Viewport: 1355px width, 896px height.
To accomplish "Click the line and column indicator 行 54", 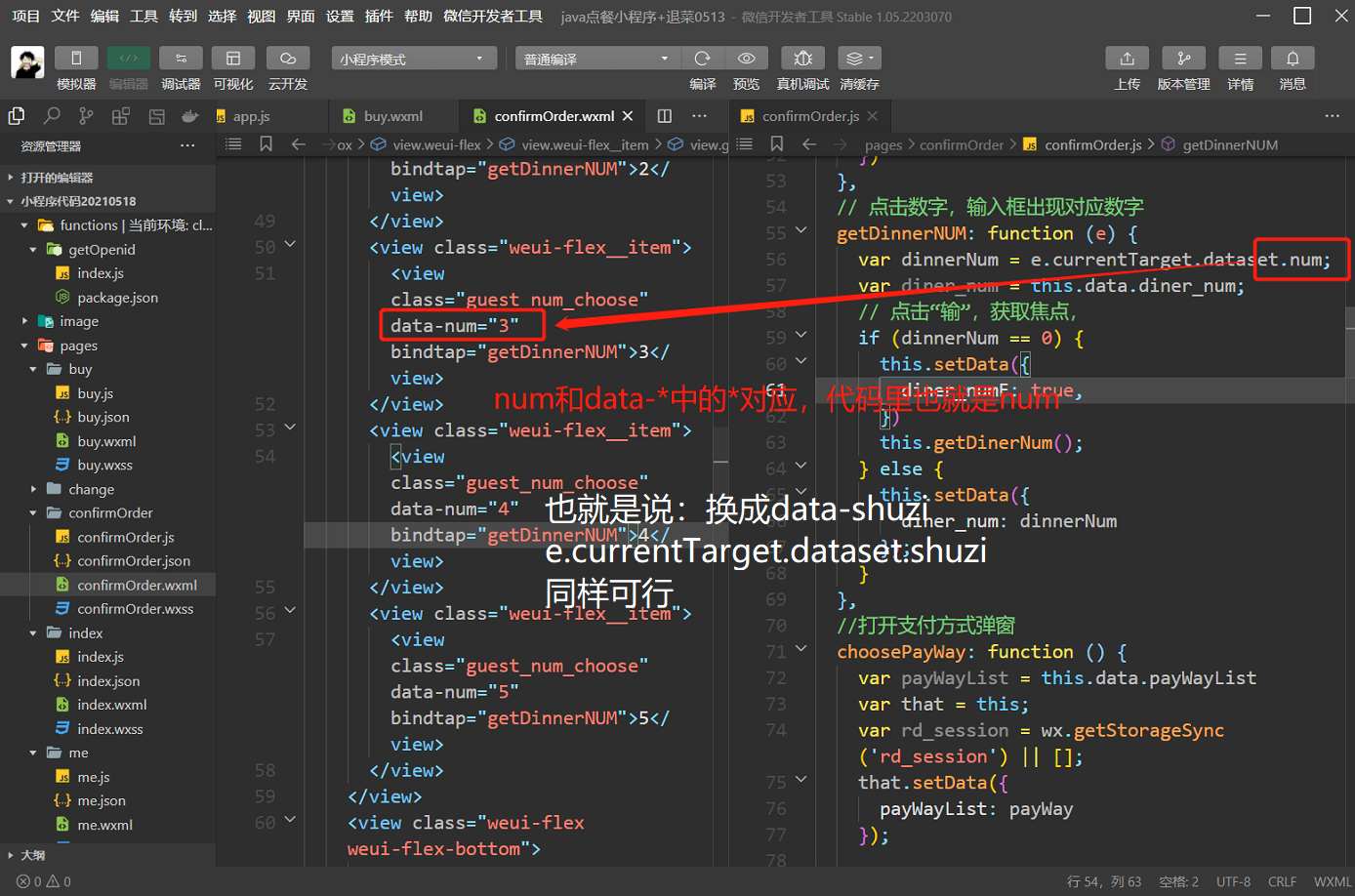I will [1104, 881].
